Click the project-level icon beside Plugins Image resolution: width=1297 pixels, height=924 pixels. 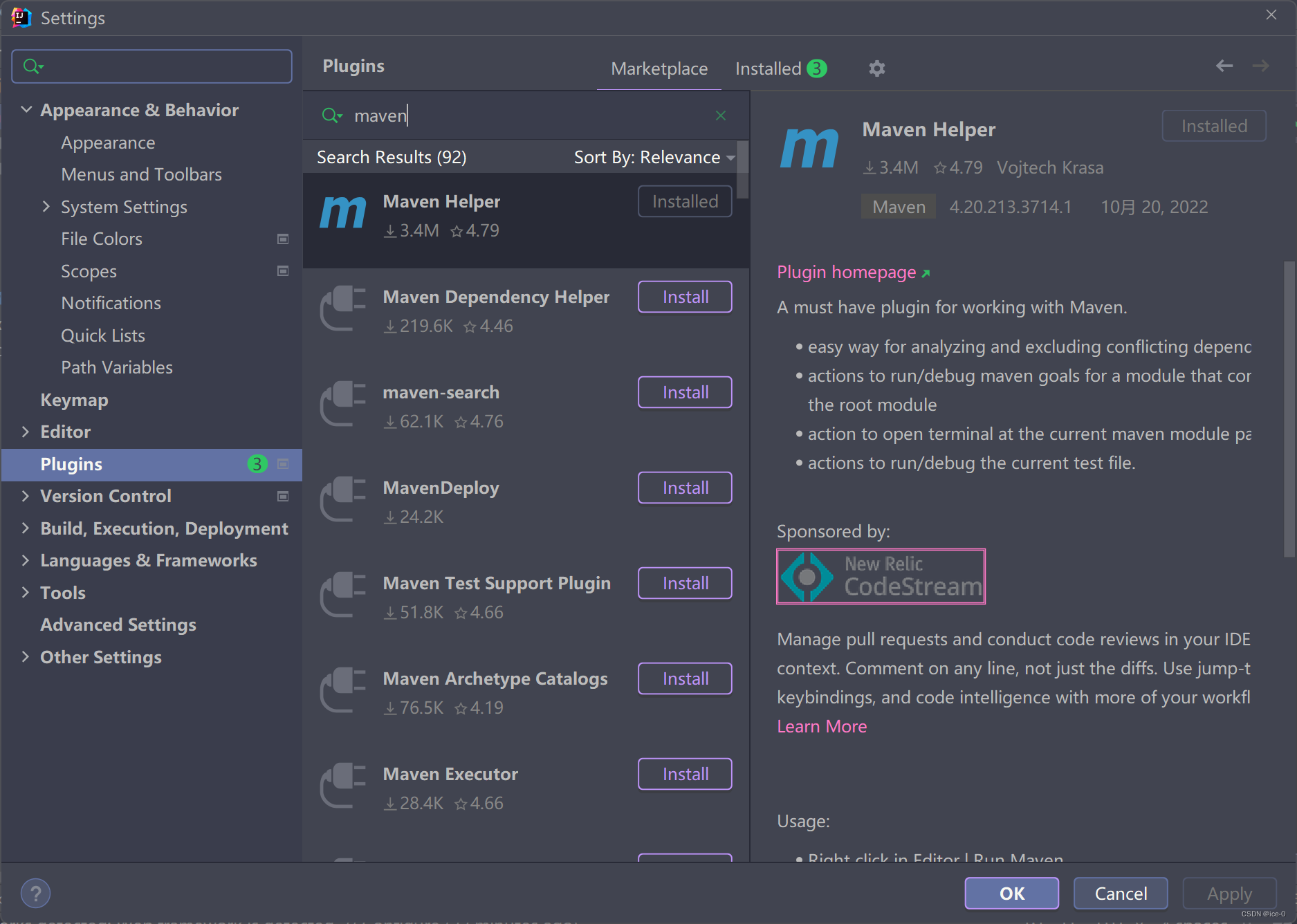[x=283, y=464]
